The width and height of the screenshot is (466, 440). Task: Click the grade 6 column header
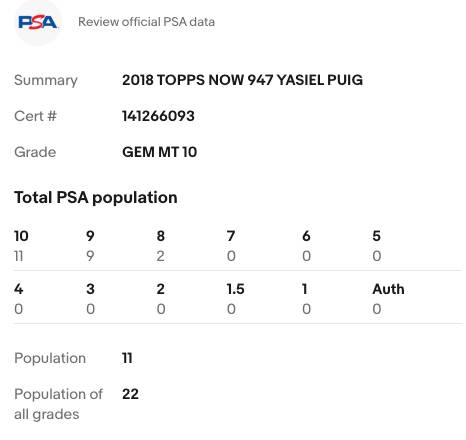[x=306, y=236]
